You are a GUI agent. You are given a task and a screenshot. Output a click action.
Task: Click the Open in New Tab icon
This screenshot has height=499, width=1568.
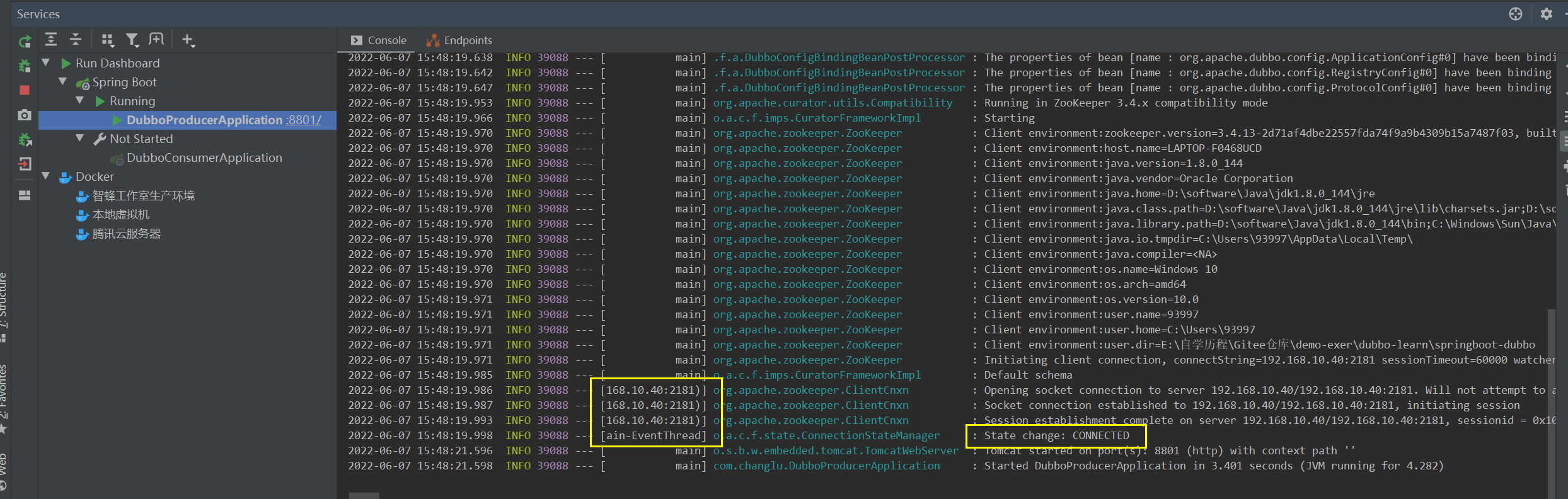pos(156,40)
